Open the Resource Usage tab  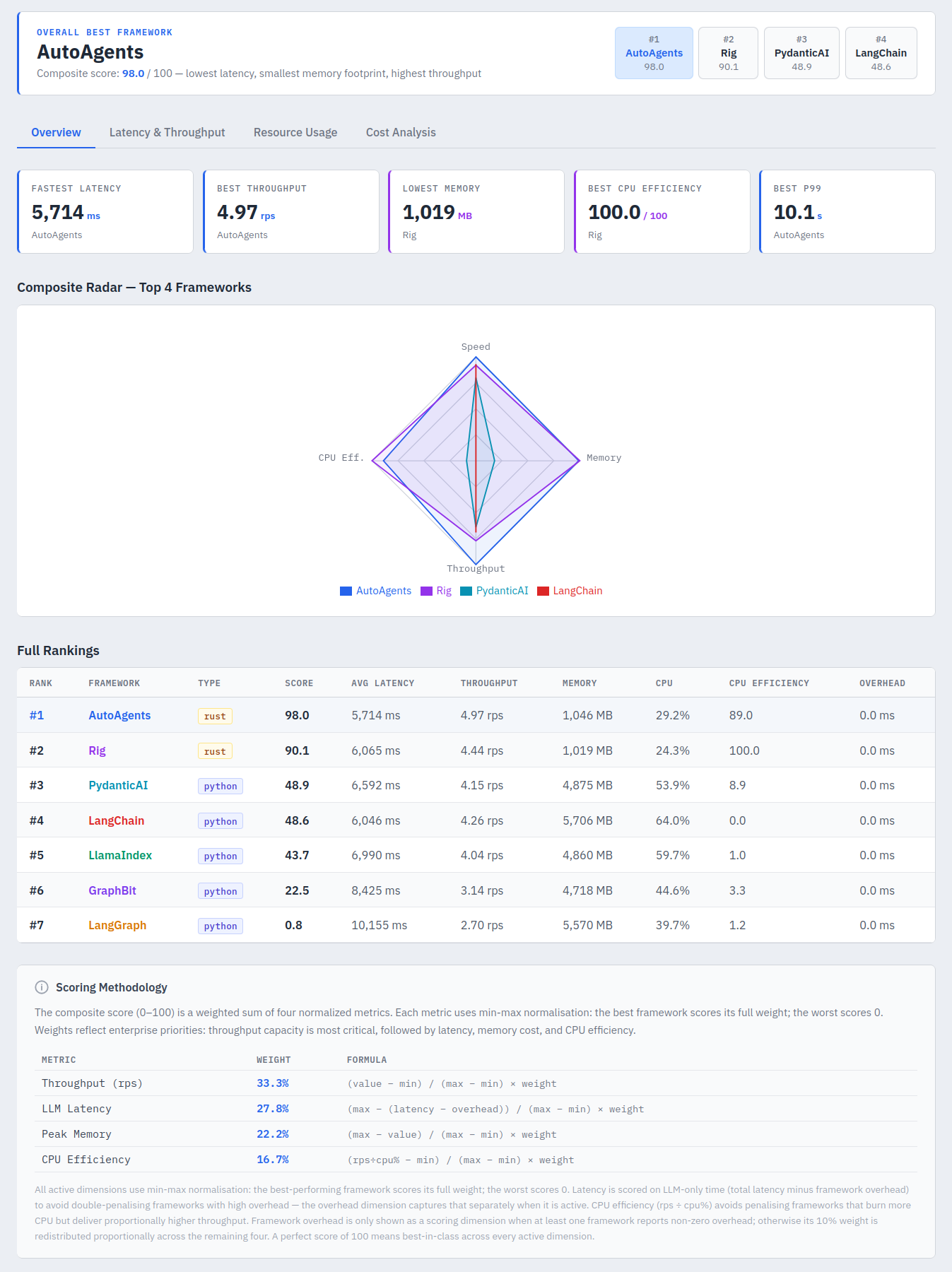tap(295, 132)
